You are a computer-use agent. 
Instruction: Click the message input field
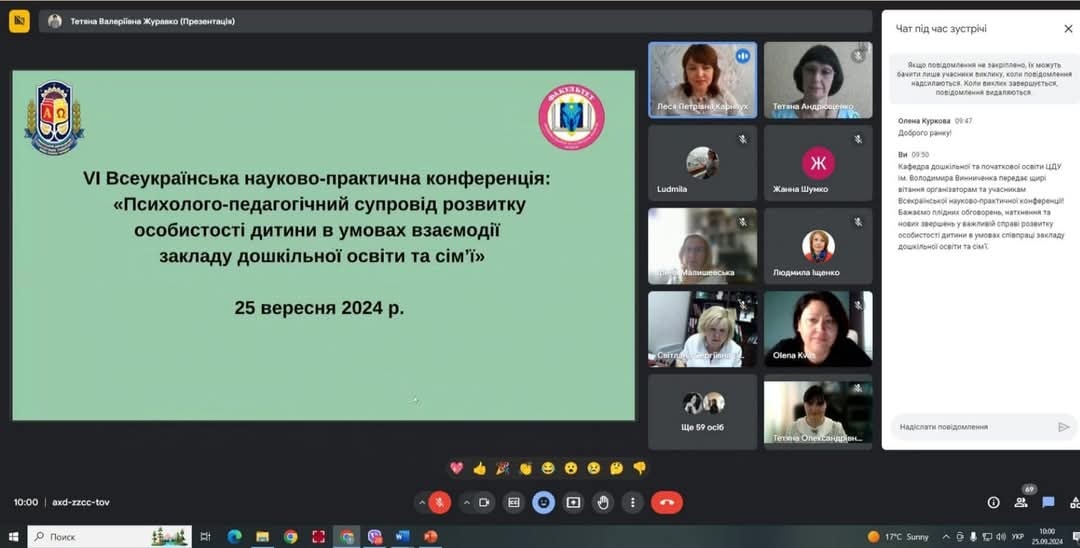[970, 427]
